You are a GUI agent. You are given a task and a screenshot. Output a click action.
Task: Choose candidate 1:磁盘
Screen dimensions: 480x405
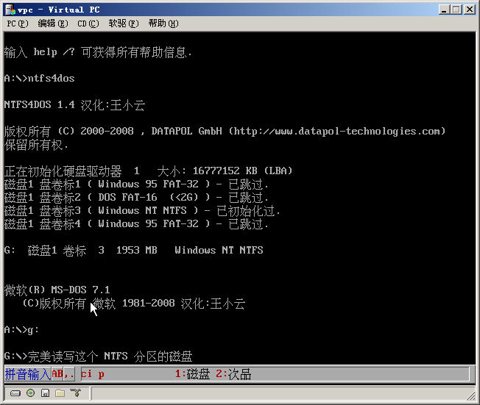tap(192, 374)
